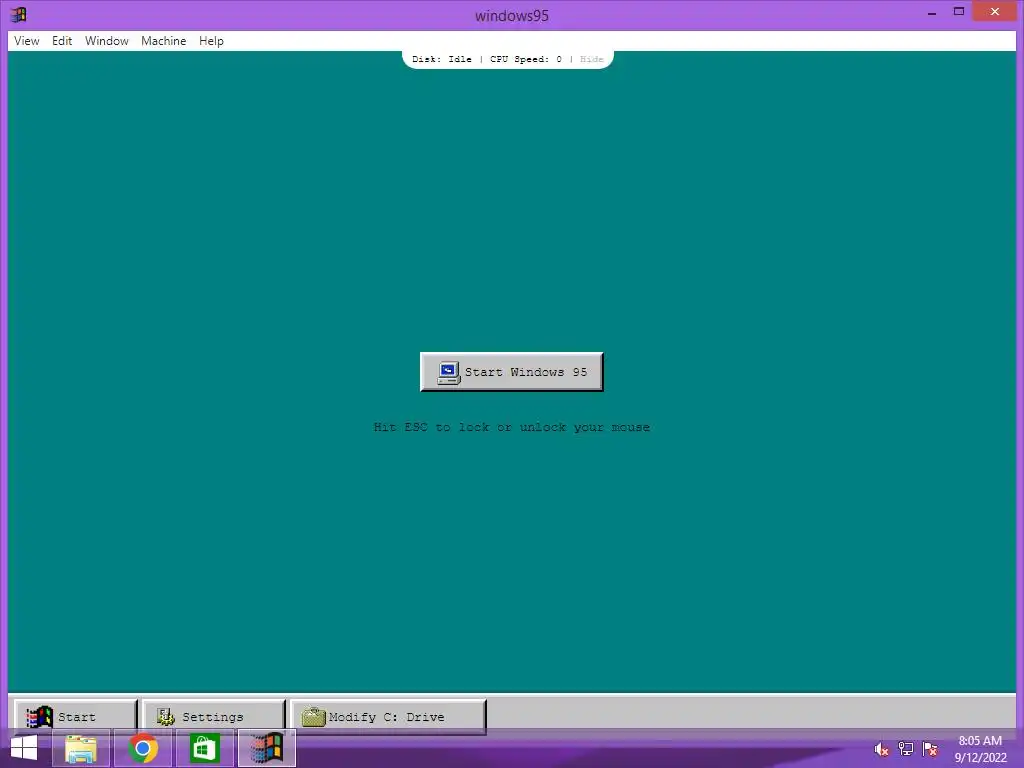The height and width of the screenshot is (768, 1024).
Task: Close the windows95 window
Action: (995, 11)
